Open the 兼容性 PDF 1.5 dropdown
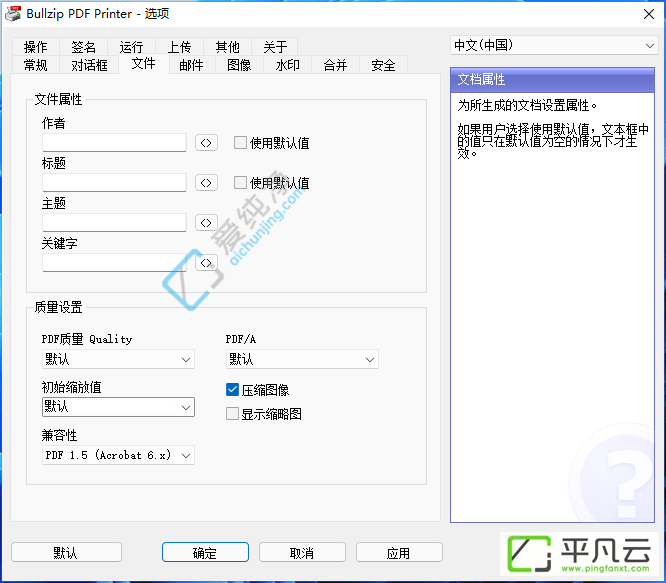Viewport: 666px width, 583px height. point(119,455)
